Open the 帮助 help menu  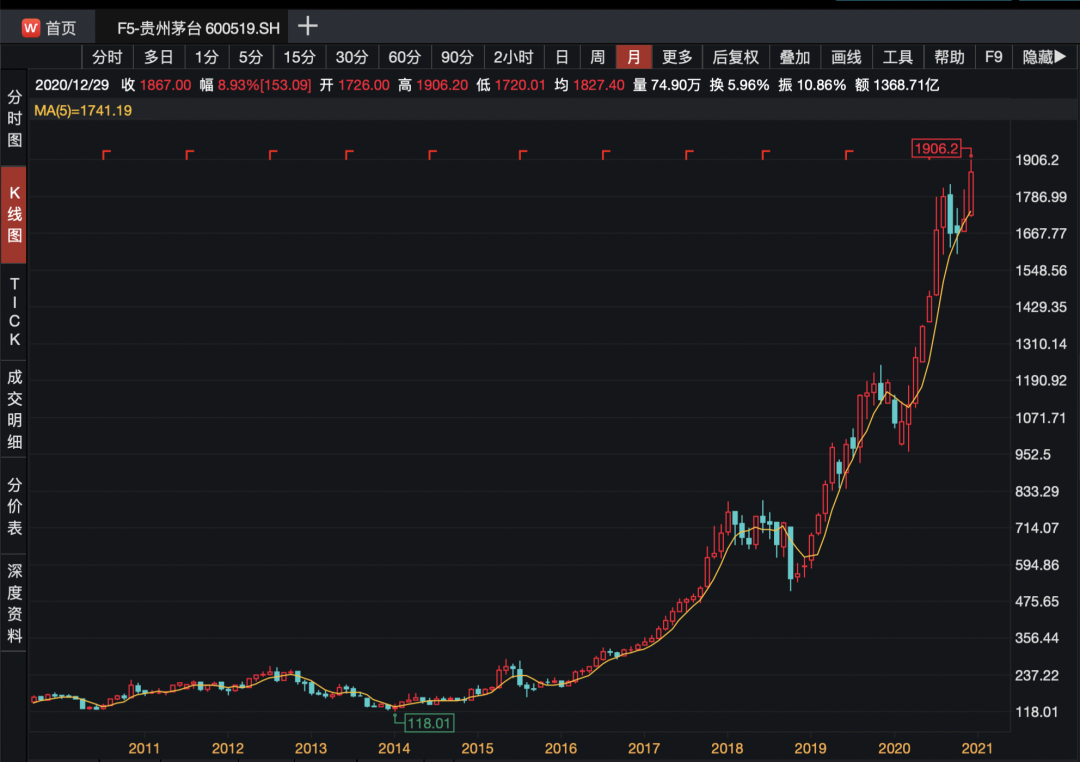tap(949, 57)
